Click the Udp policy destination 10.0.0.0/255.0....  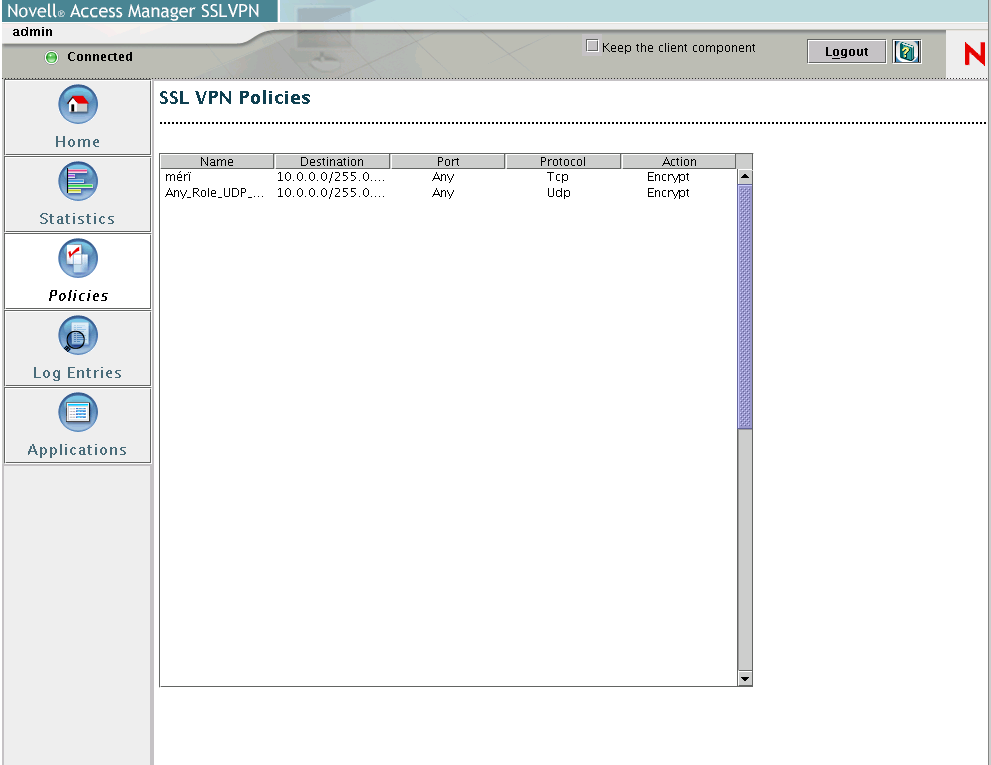pyautogui.click(x=331, y=193)
